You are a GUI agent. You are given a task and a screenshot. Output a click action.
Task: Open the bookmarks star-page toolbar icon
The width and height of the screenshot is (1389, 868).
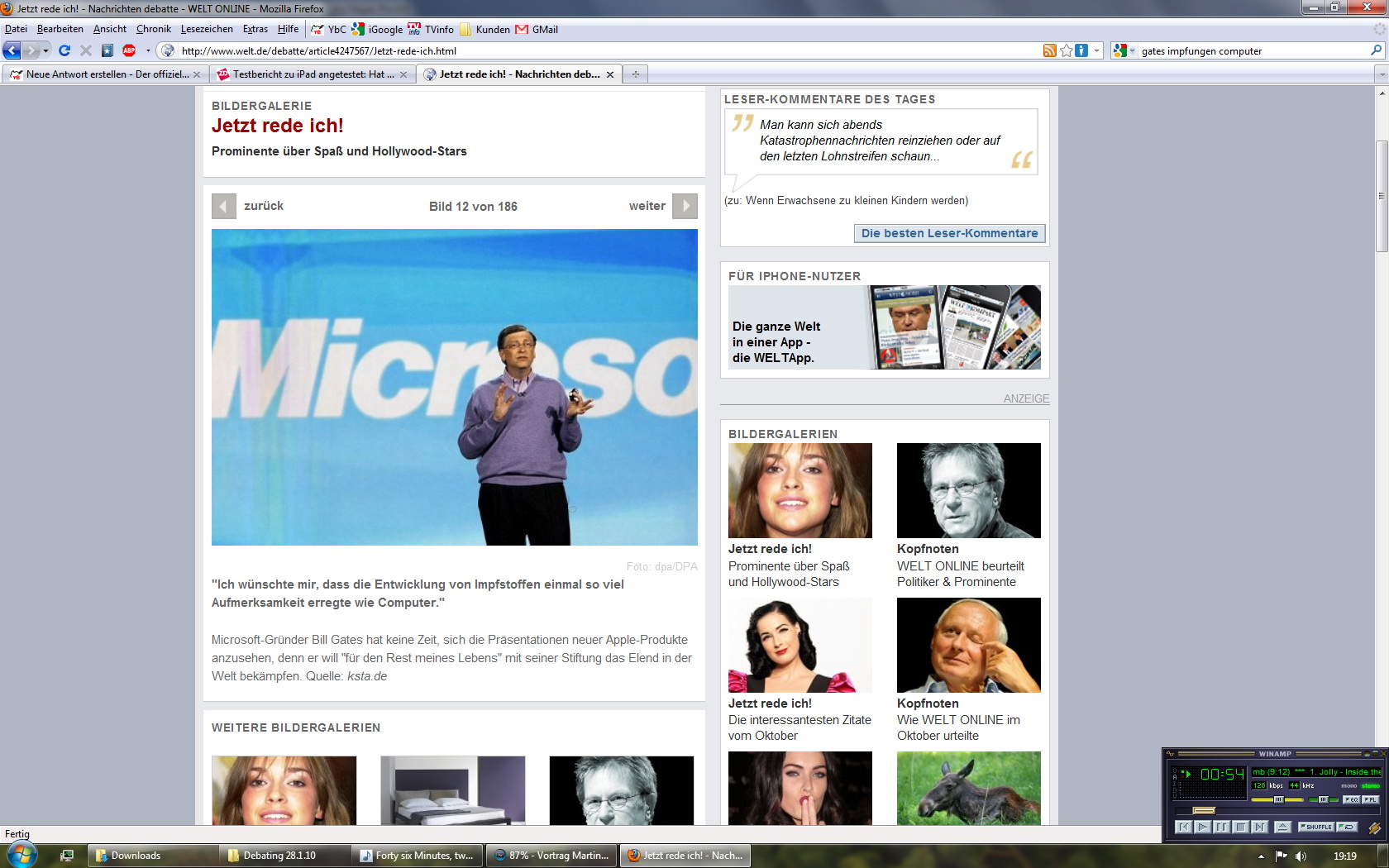coord(107,50)
